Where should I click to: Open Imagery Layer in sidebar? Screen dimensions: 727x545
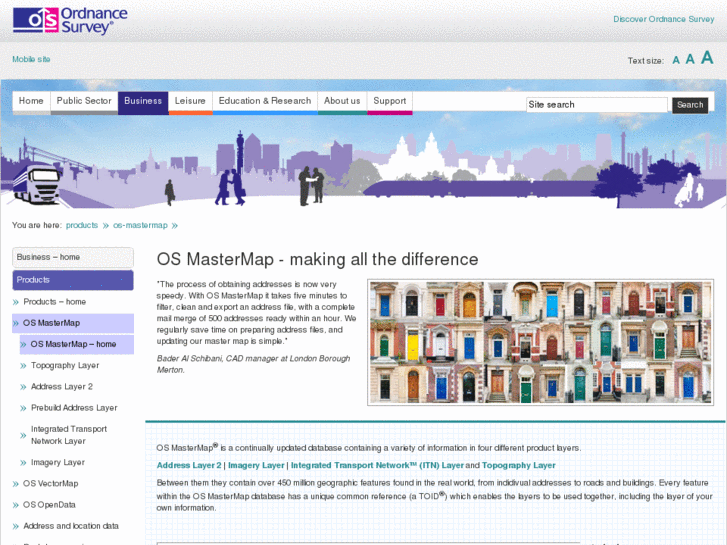coord(57,462)
